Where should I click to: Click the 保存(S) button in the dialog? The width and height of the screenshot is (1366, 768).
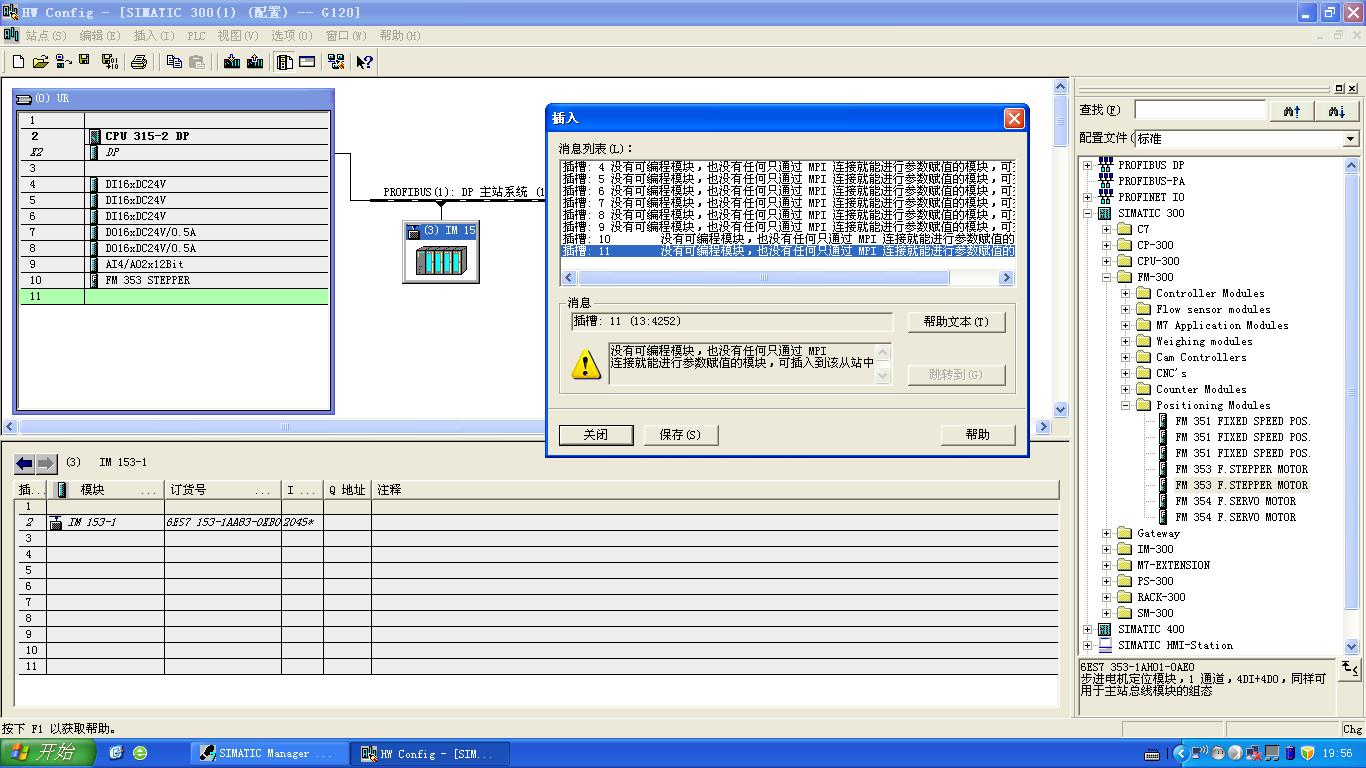tap(680, 435)
